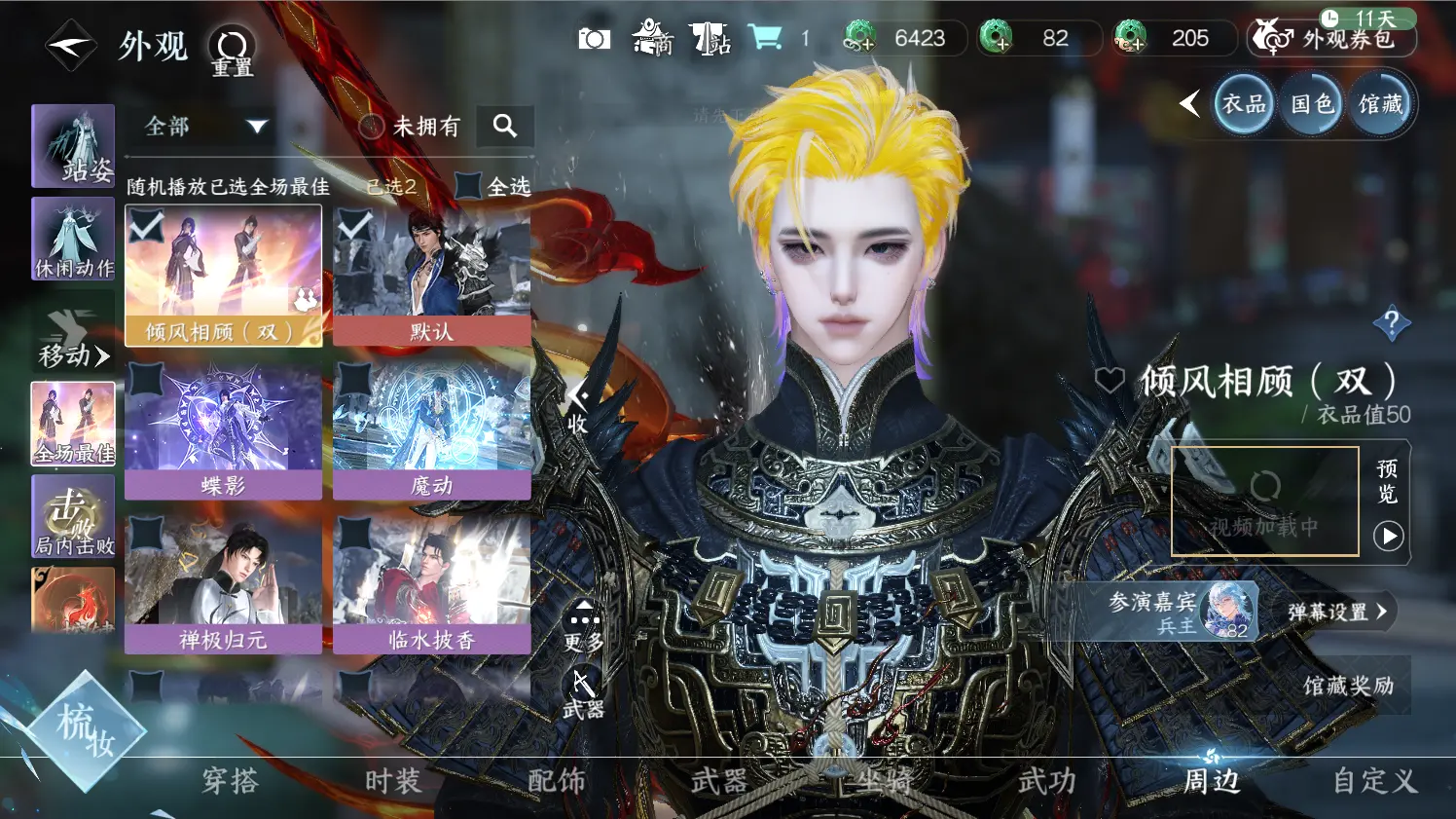The height and width of the screenshot is (819, 1456).
Task: Open the 全部 filter dropdown
Action: (x=204, y=127)
